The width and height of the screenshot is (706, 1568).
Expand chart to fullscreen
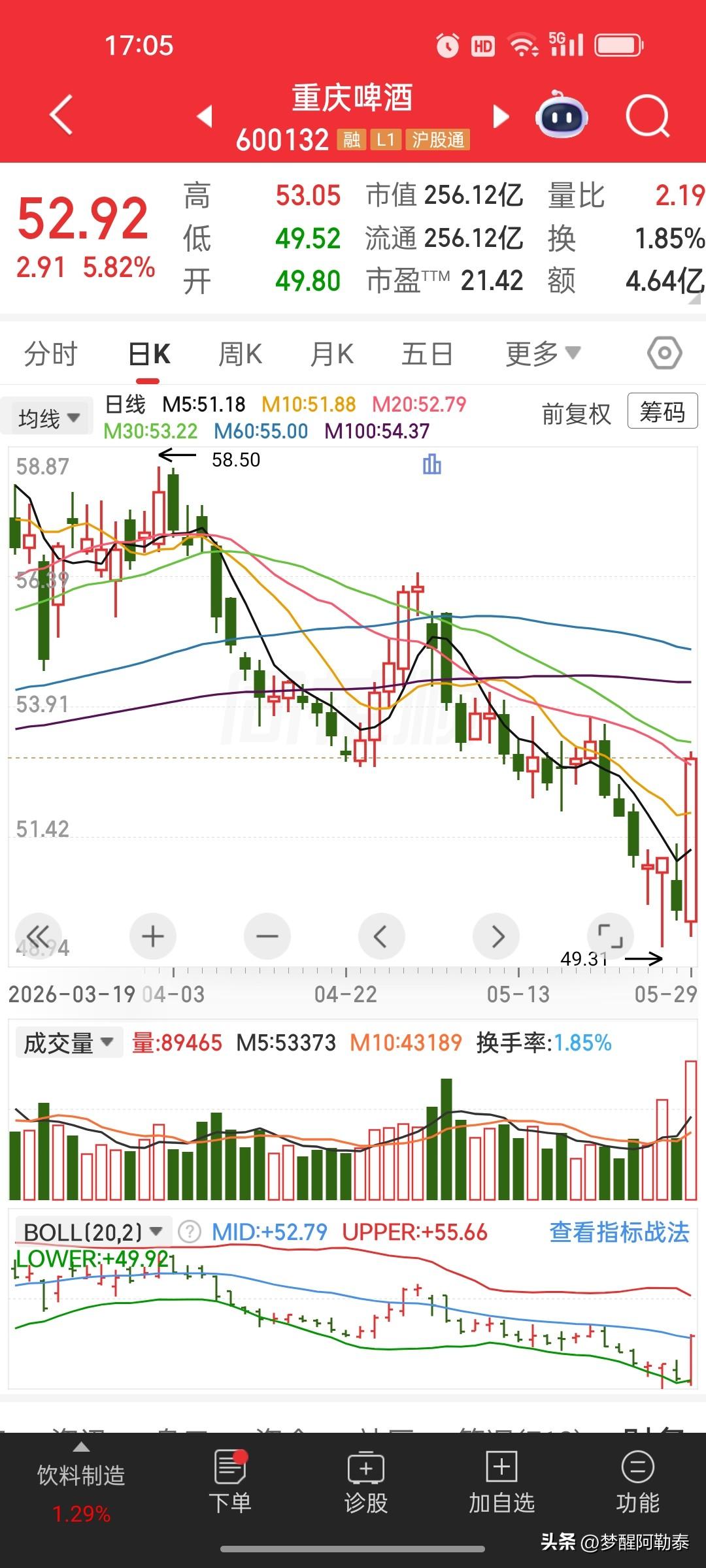(611, 936)
